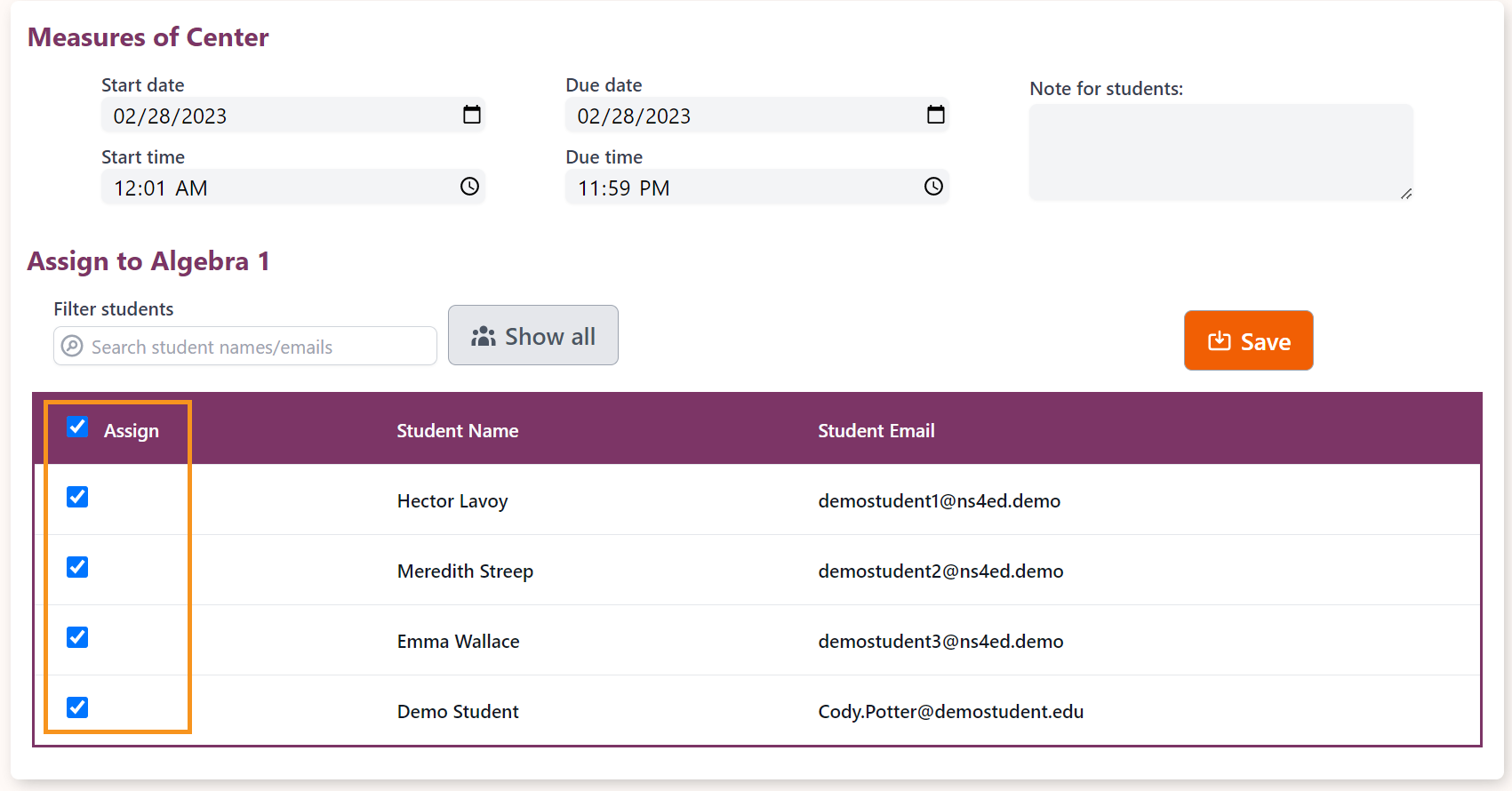Open the Due date calendar picker icon
1512x791 pixels.
coord(936,115)
